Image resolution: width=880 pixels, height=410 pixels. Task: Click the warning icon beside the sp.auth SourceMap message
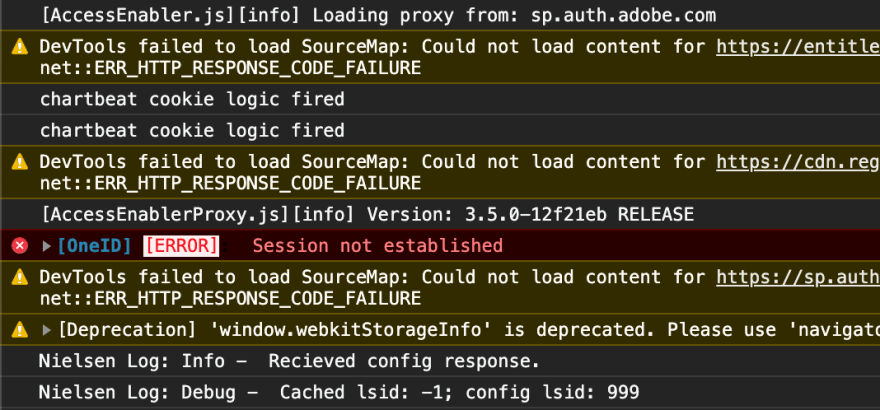20,277
